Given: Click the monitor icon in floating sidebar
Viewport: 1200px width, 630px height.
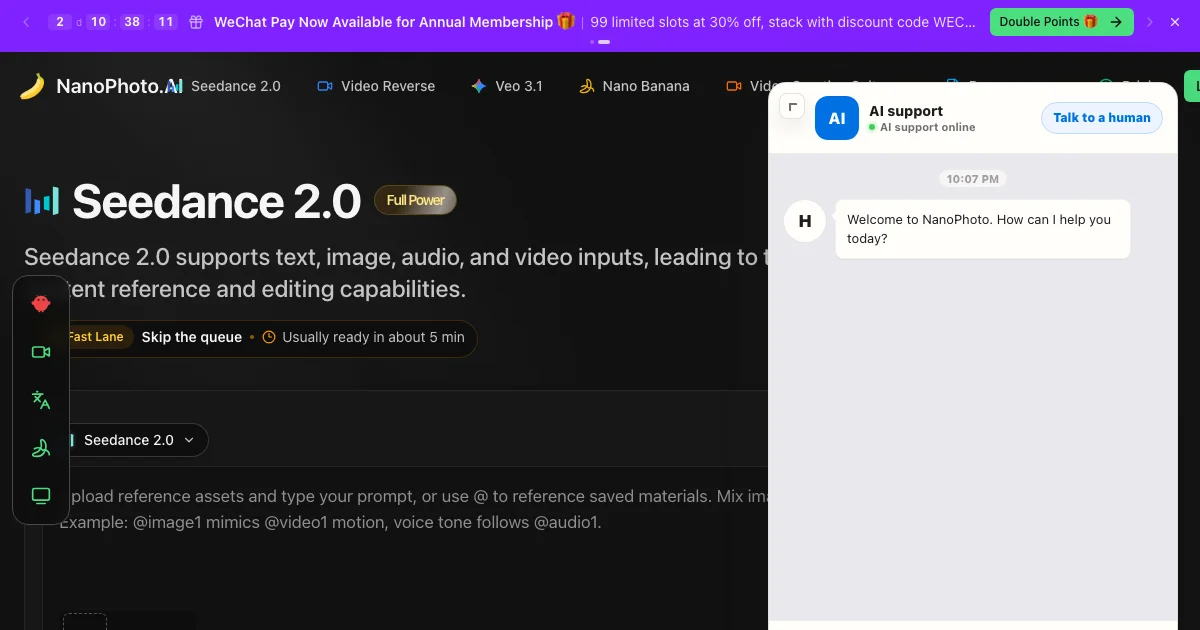Looking at the screenshot, I should tap(41, 496).
